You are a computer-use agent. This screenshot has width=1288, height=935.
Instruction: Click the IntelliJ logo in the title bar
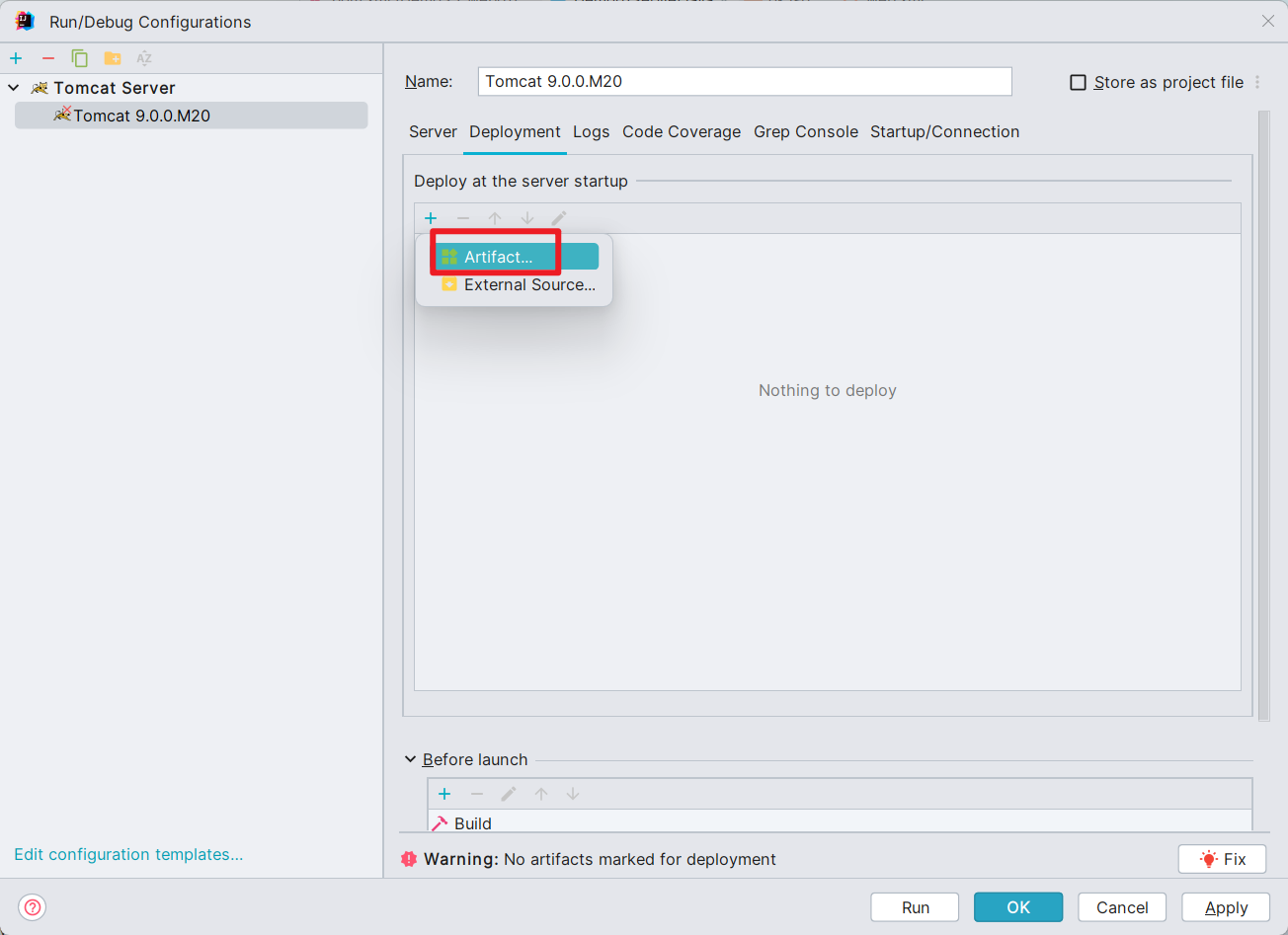25,21
